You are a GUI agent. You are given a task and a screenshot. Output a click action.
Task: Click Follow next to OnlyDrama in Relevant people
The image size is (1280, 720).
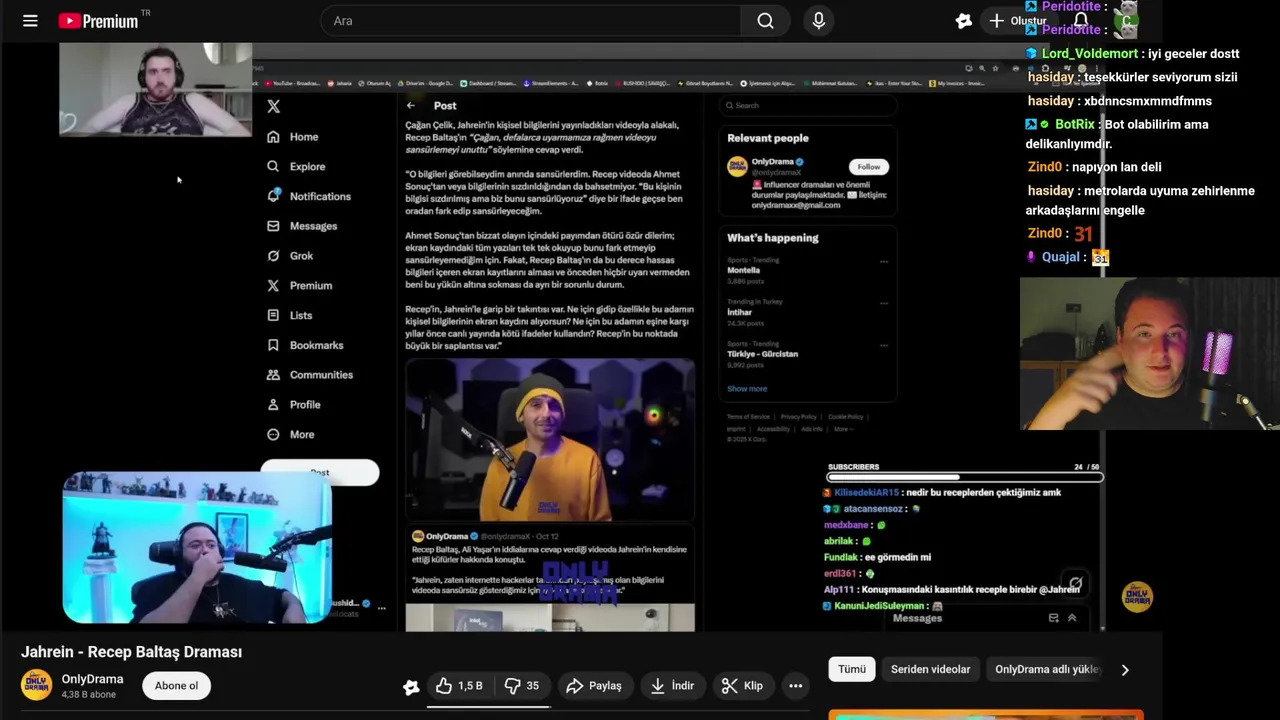[x=868, y=167]
